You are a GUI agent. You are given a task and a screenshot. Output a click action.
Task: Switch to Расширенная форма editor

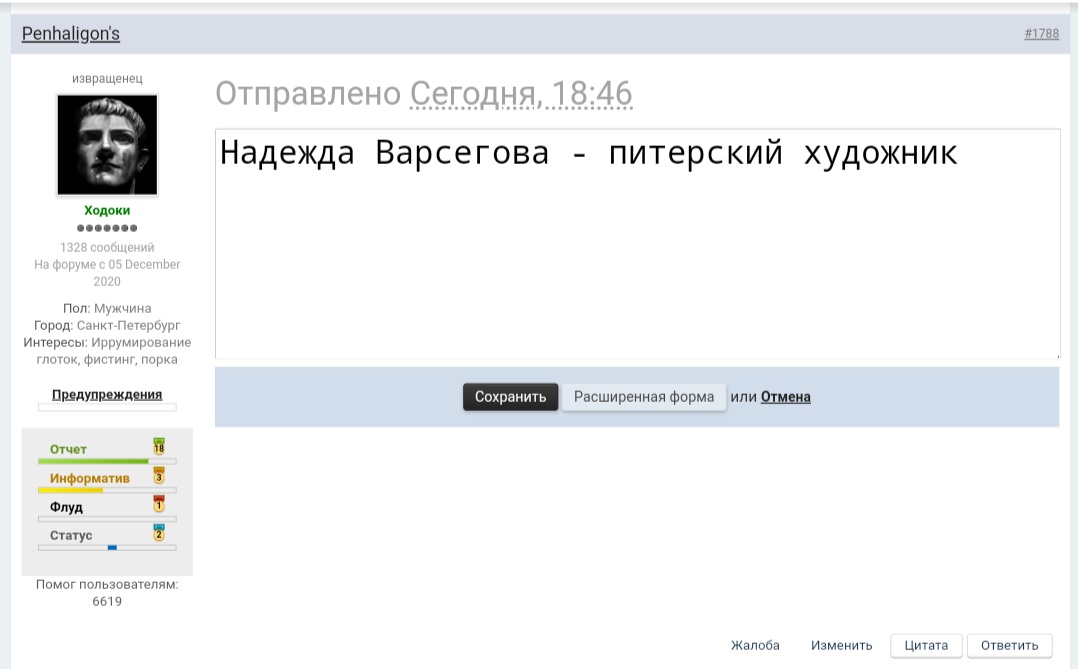tap(644, 397)
